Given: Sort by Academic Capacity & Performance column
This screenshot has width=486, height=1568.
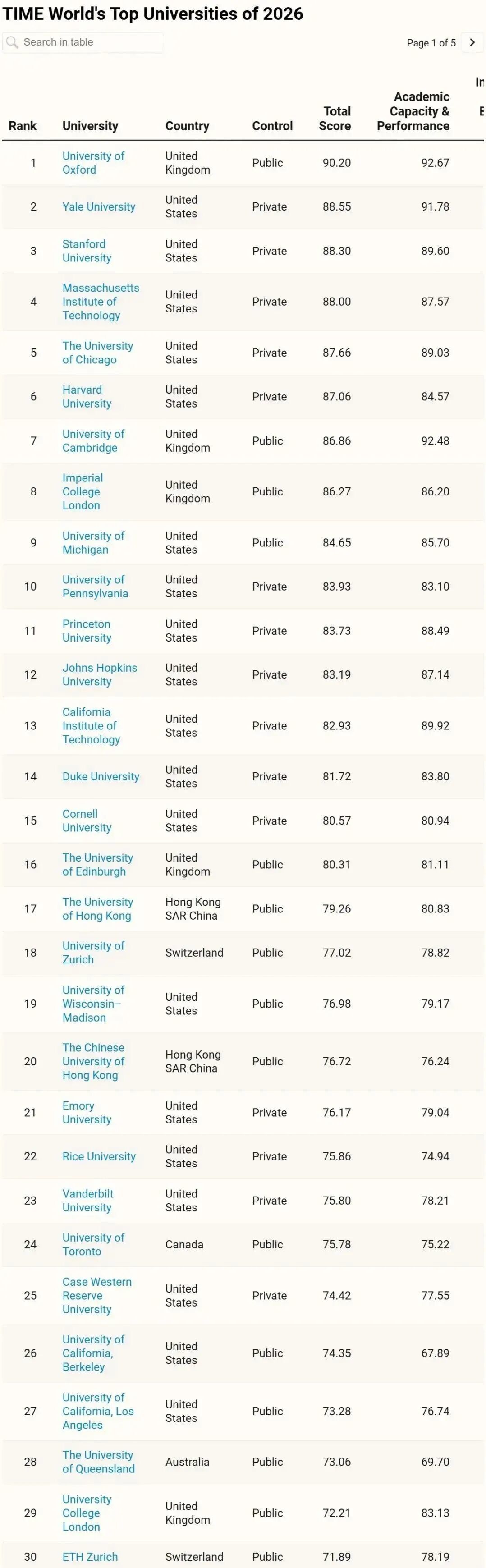Looking at the screenshot, I should coord(413,111).
